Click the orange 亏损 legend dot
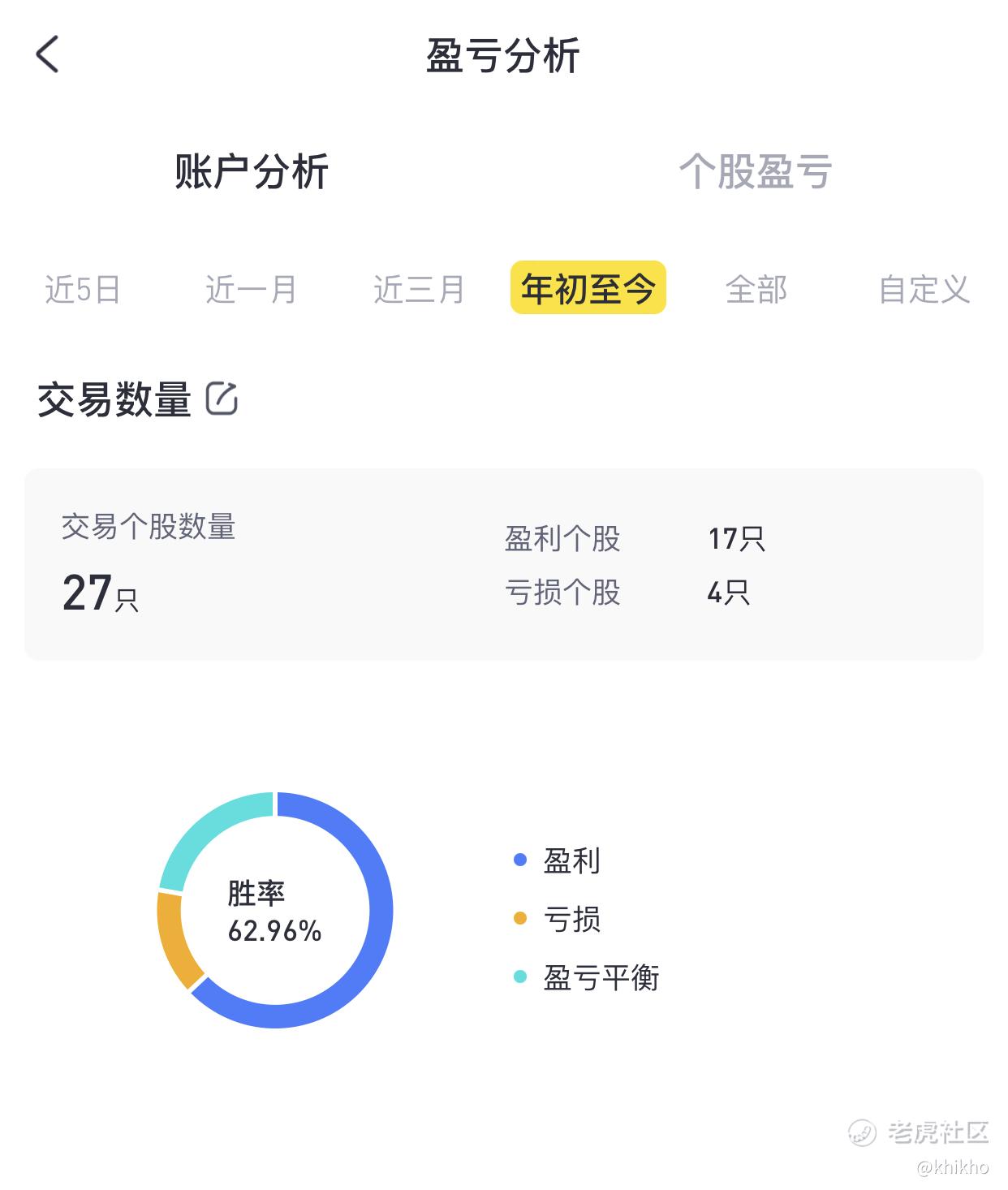 click(520, 918)
